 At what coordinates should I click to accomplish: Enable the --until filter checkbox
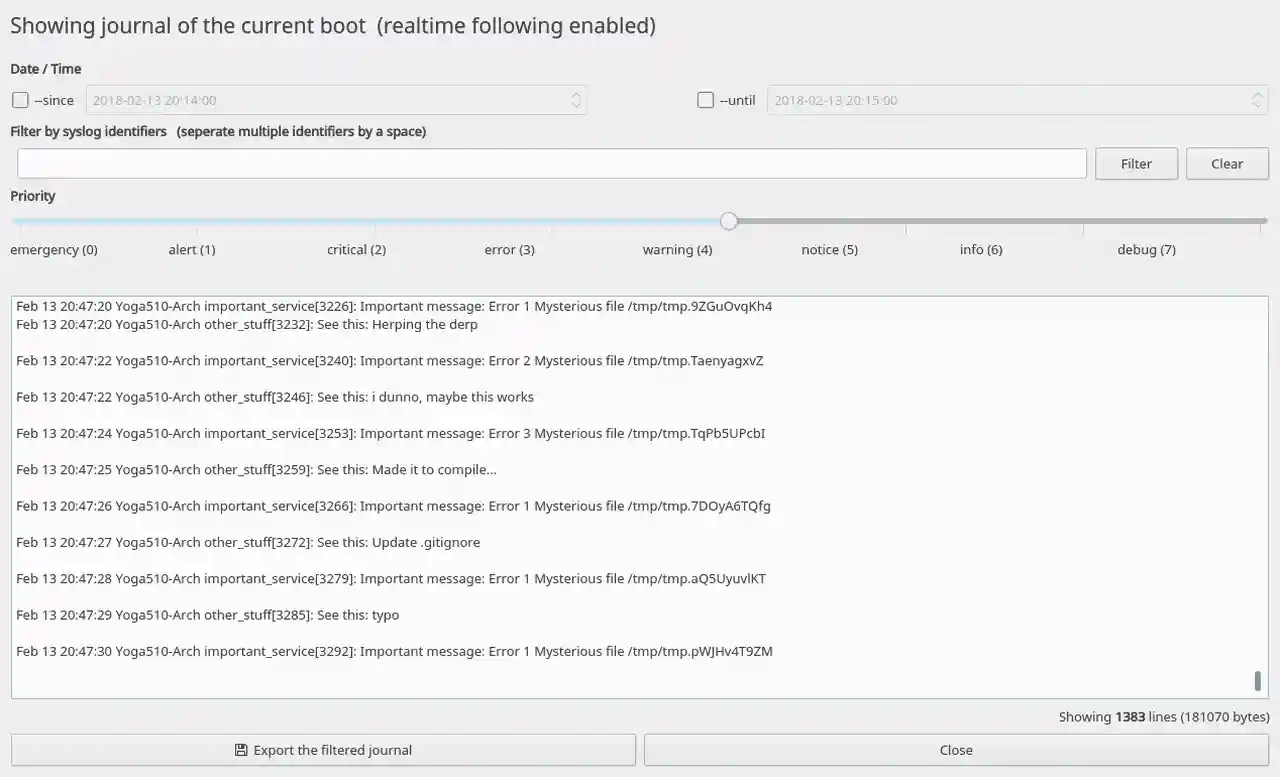pos(705,100)
